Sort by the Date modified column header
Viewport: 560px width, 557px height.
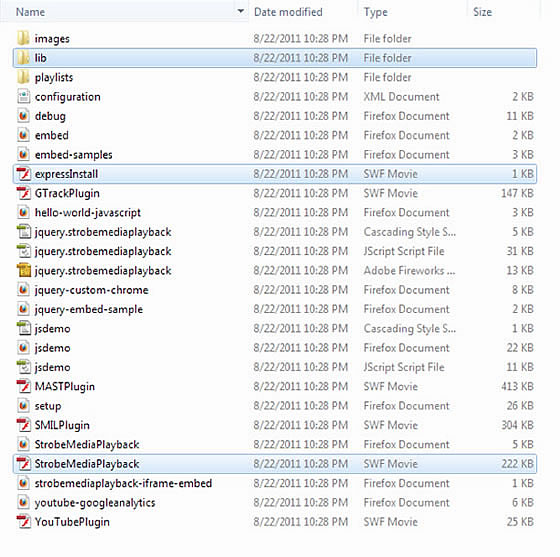288,12
